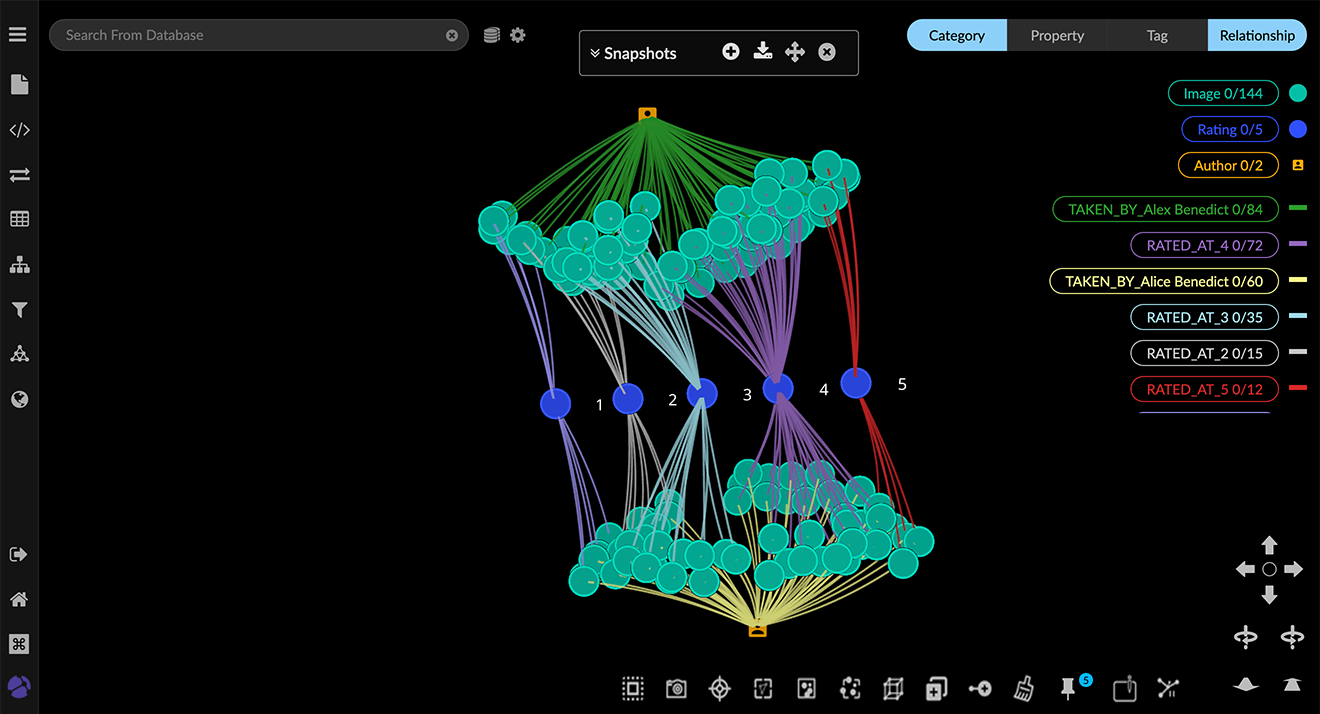Select the RATED_AT_4 relationship label

click(1204, 245)
